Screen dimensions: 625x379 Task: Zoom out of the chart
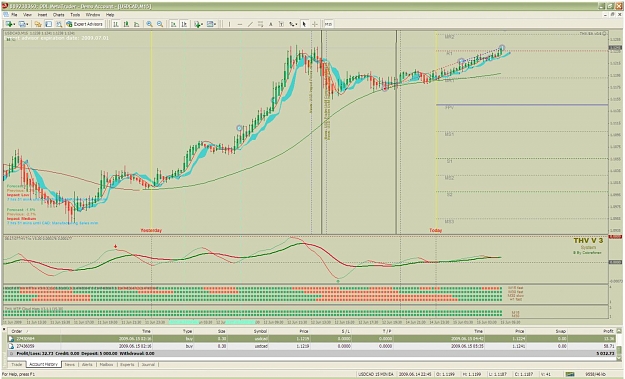160,24
